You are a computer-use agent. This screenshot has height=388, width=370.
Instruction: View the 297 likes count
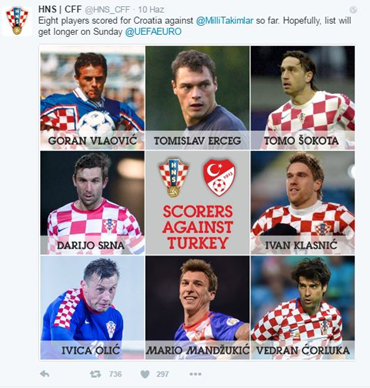[x=163, y=374]
